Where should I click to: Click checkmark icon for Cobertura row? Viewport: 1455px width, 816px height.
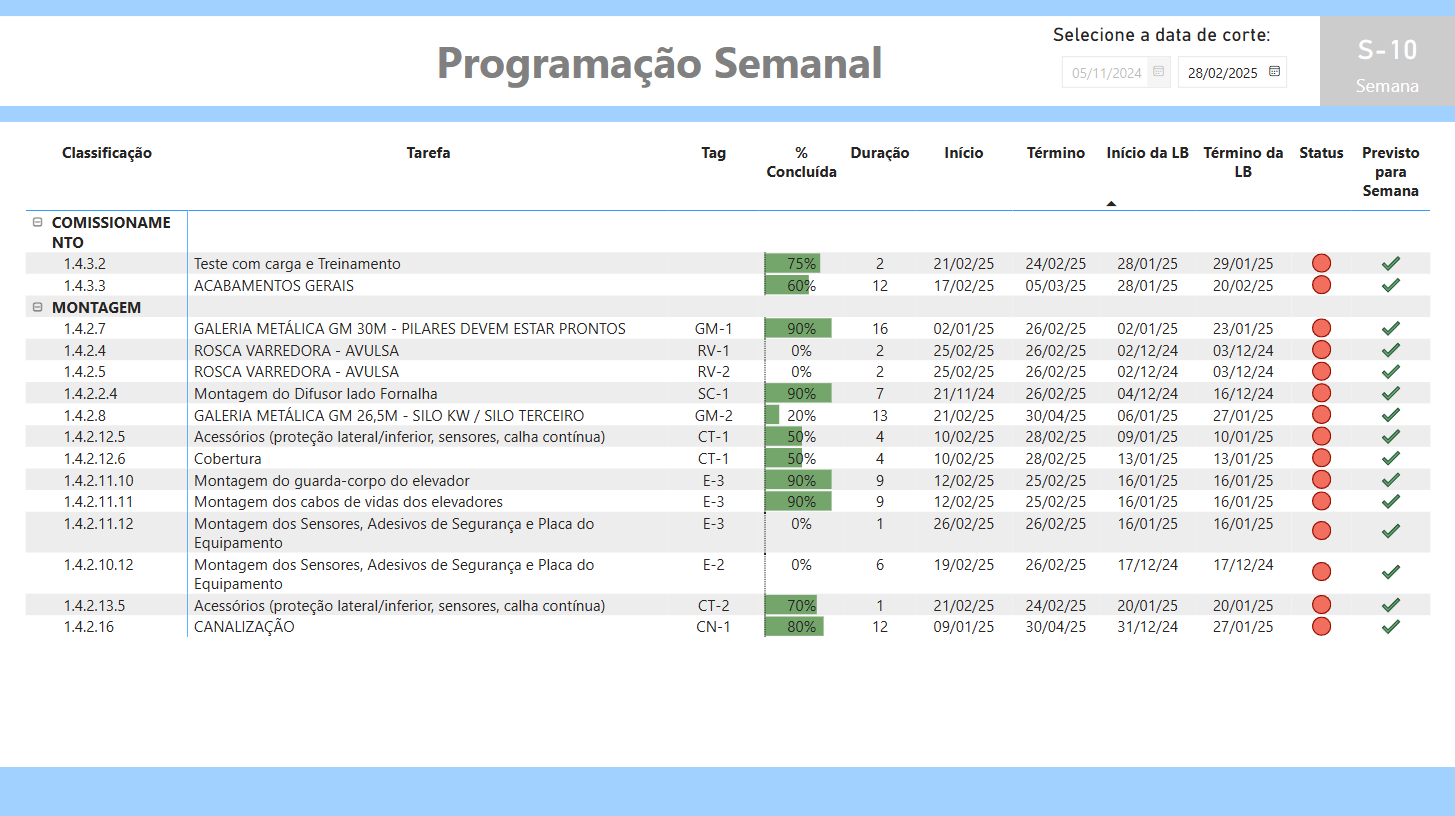coord(1390,459)
